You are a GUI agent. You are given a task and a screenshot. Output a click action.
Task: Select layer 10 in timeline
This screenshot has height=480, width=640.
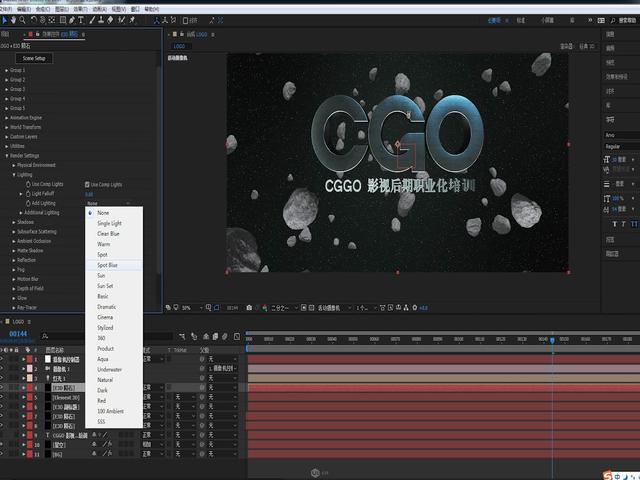click(x=59, y=444)
